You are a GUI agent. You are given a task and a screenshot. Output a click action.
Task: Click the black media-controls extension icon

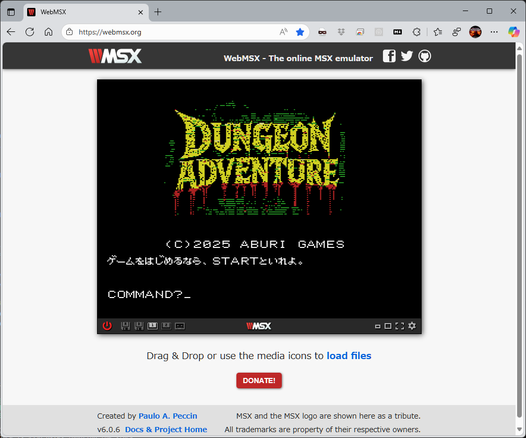point(398,32)
